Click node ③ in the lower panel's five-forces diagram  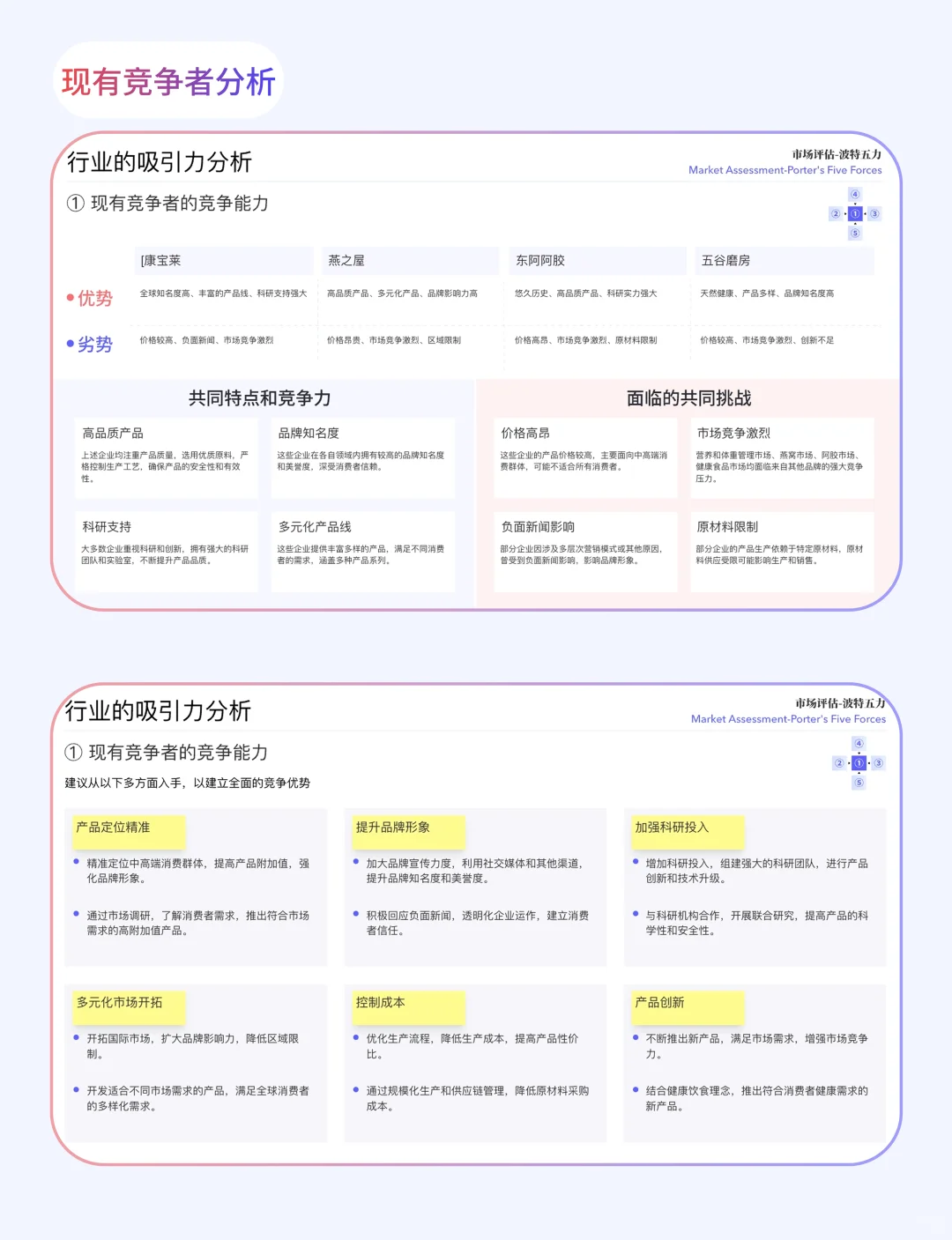coord(878,763)
